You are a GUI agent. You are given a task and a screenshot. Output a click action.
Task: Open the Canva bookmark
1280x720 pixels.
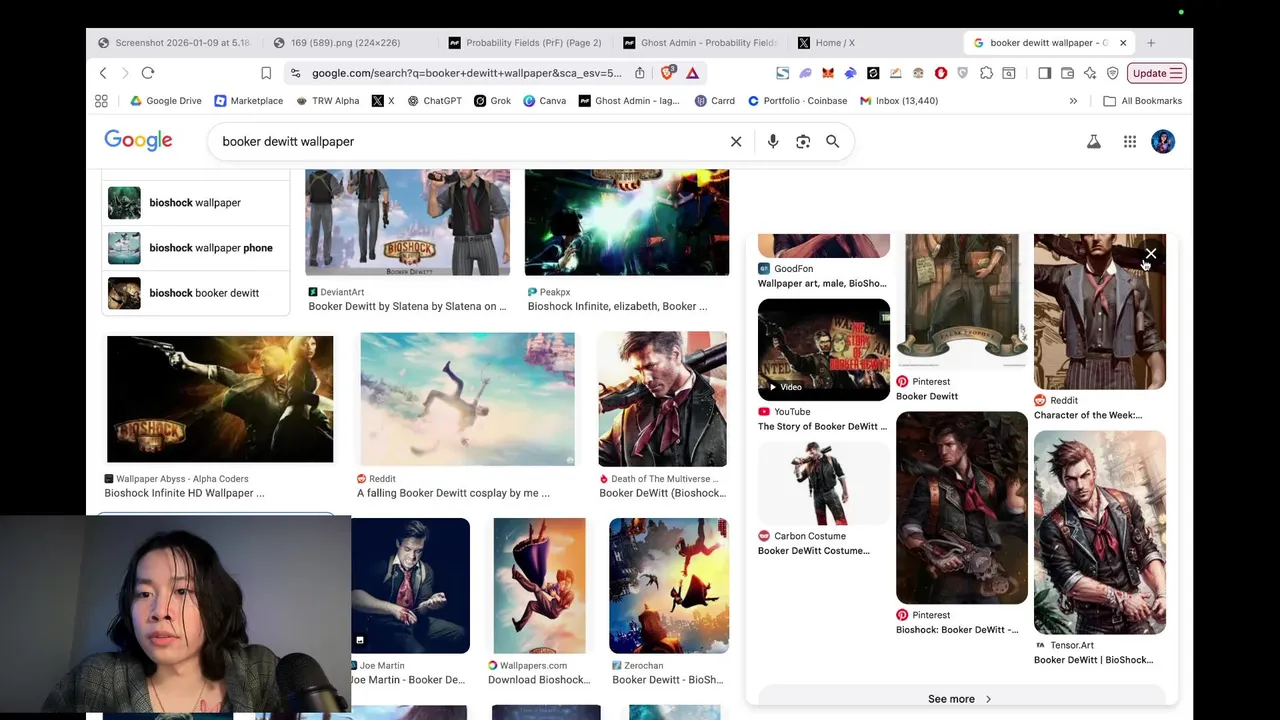(545, 101)
